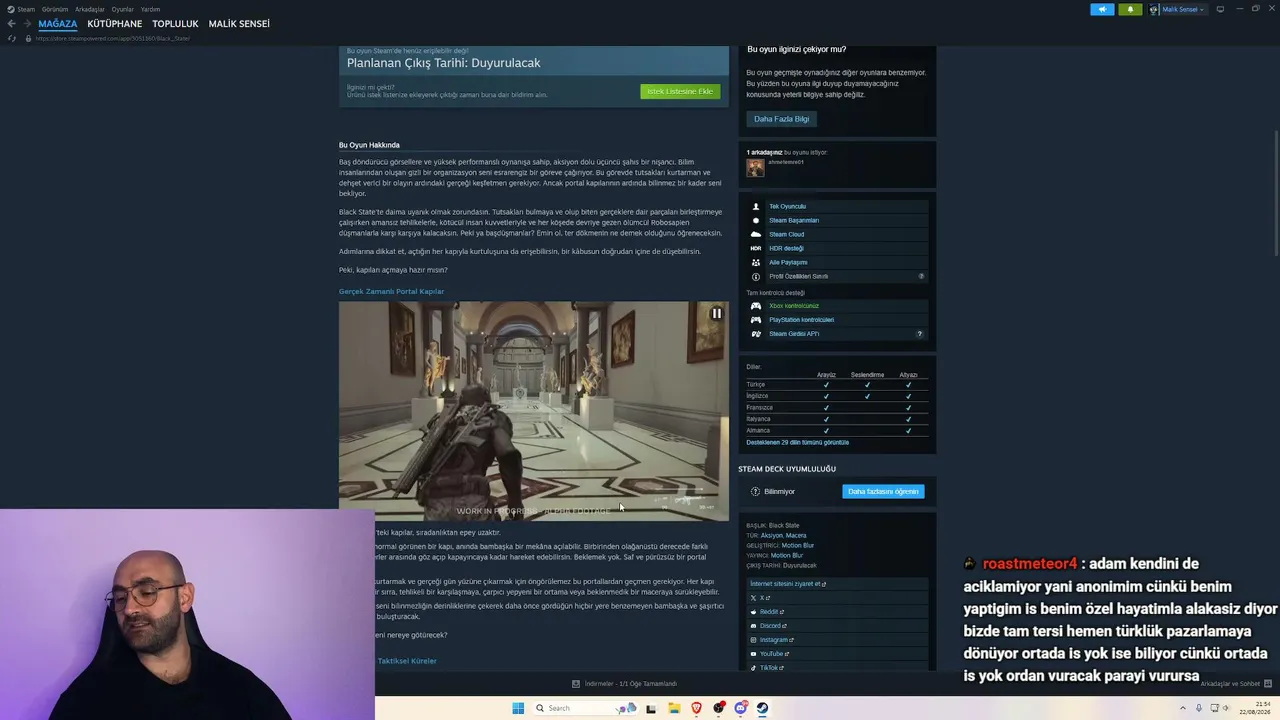Click the Tek Oyunculu single-player icon

[756, 206]
